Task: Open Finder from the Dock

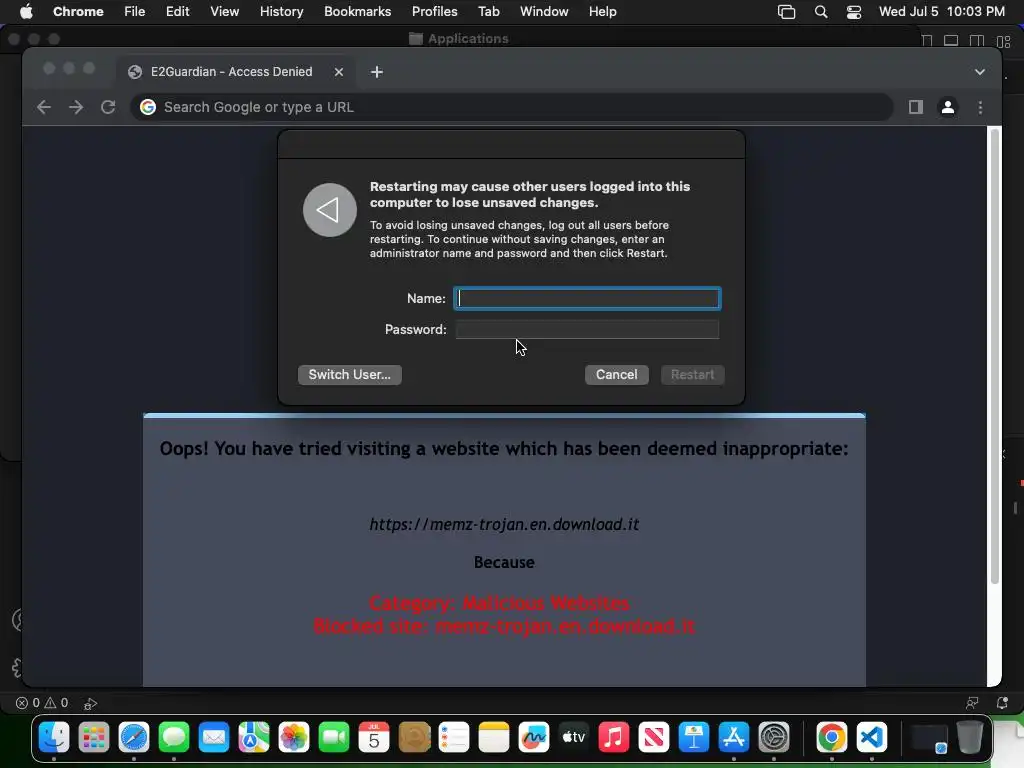Action: click(x=54, y=738)
